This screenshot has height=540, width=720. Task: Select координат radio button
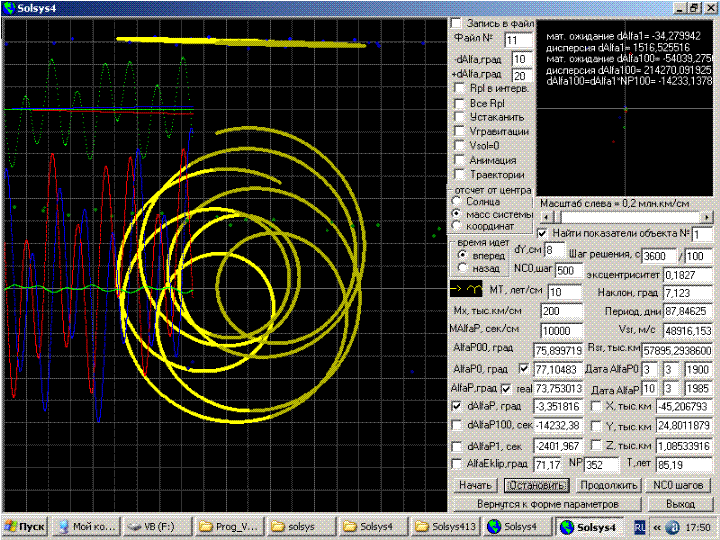point(456,225)
